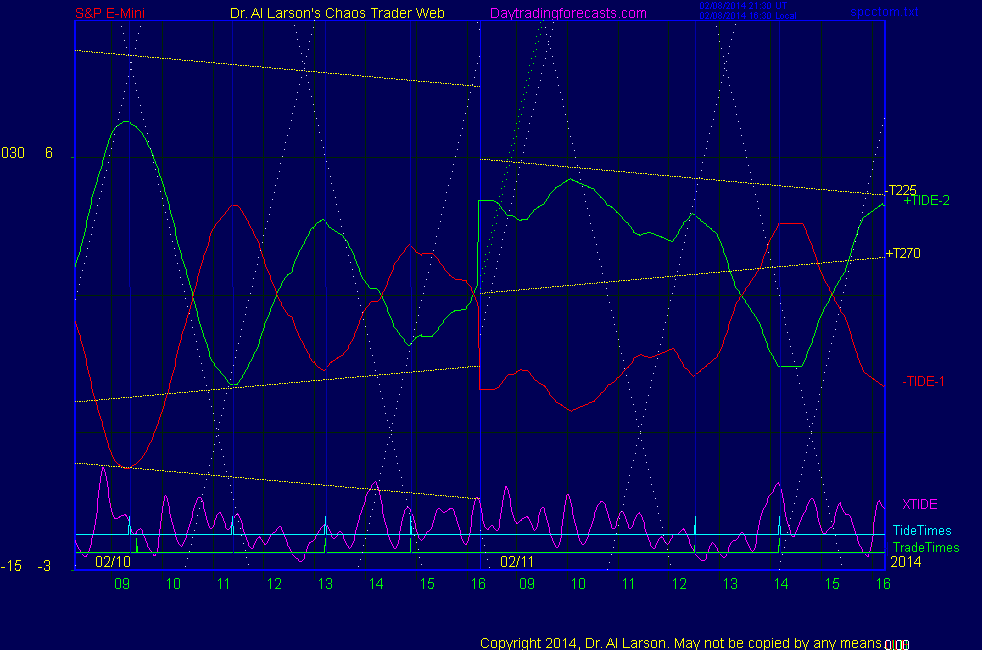Click the 6 value on the y-axis
This screenshot has height=650, width=982.
(x=48, y=153)
